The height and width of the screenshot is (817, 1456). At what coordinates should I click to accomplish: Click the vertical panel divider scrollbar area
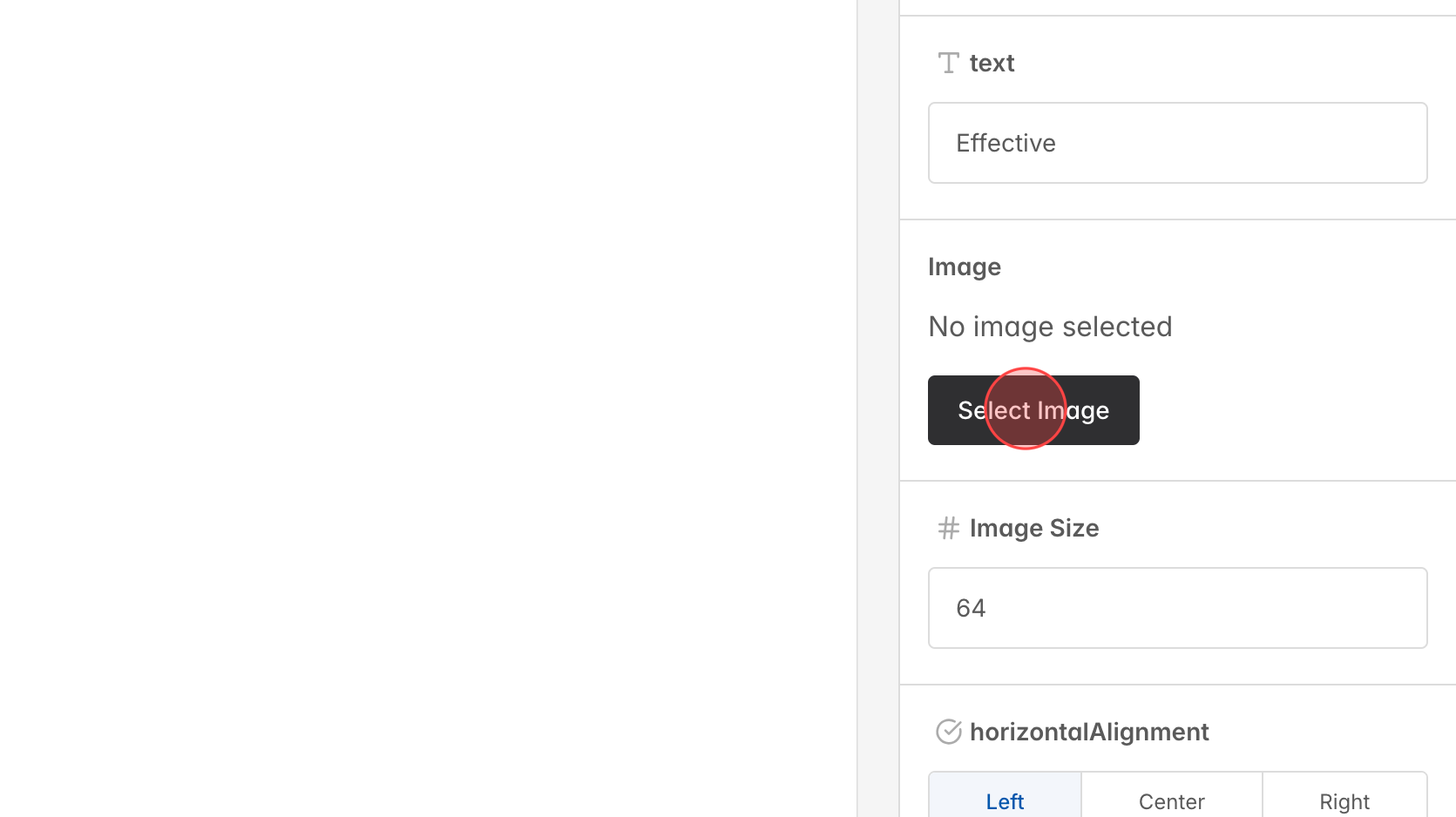877,408
